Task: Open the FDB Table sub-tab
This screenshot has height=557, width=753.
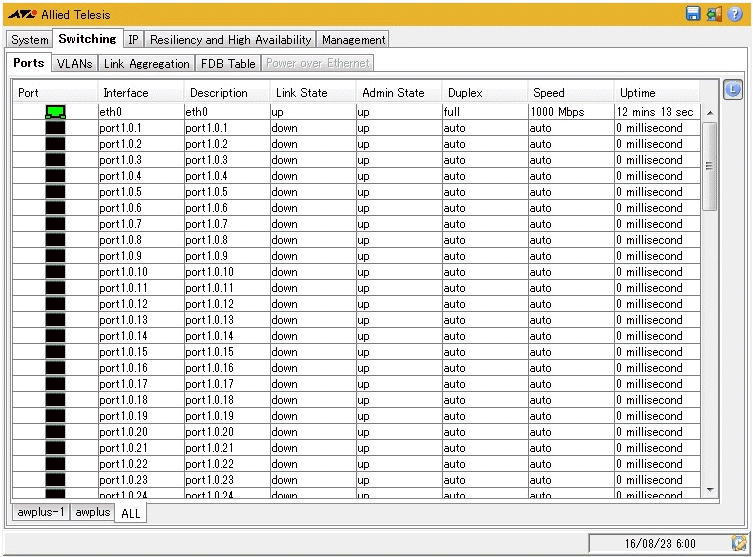Action: coord(228,63)
